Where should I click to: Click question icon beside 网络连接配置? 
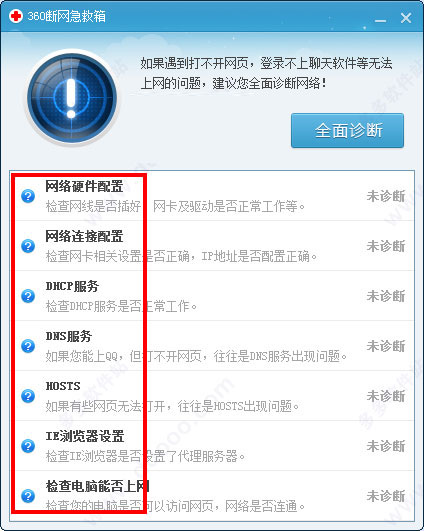28,246
